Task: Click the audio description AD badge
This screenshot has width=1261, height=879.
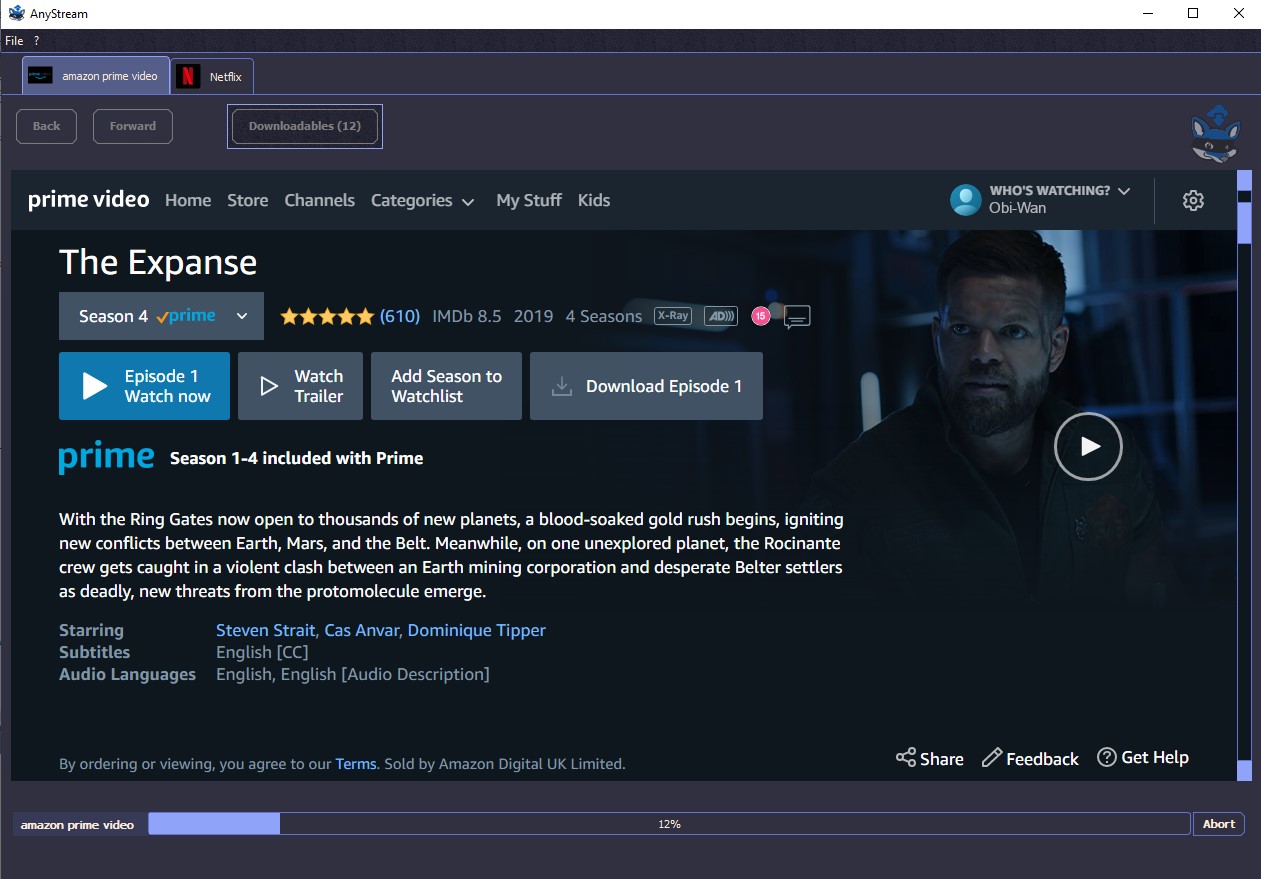Action: tap(720, 316)
